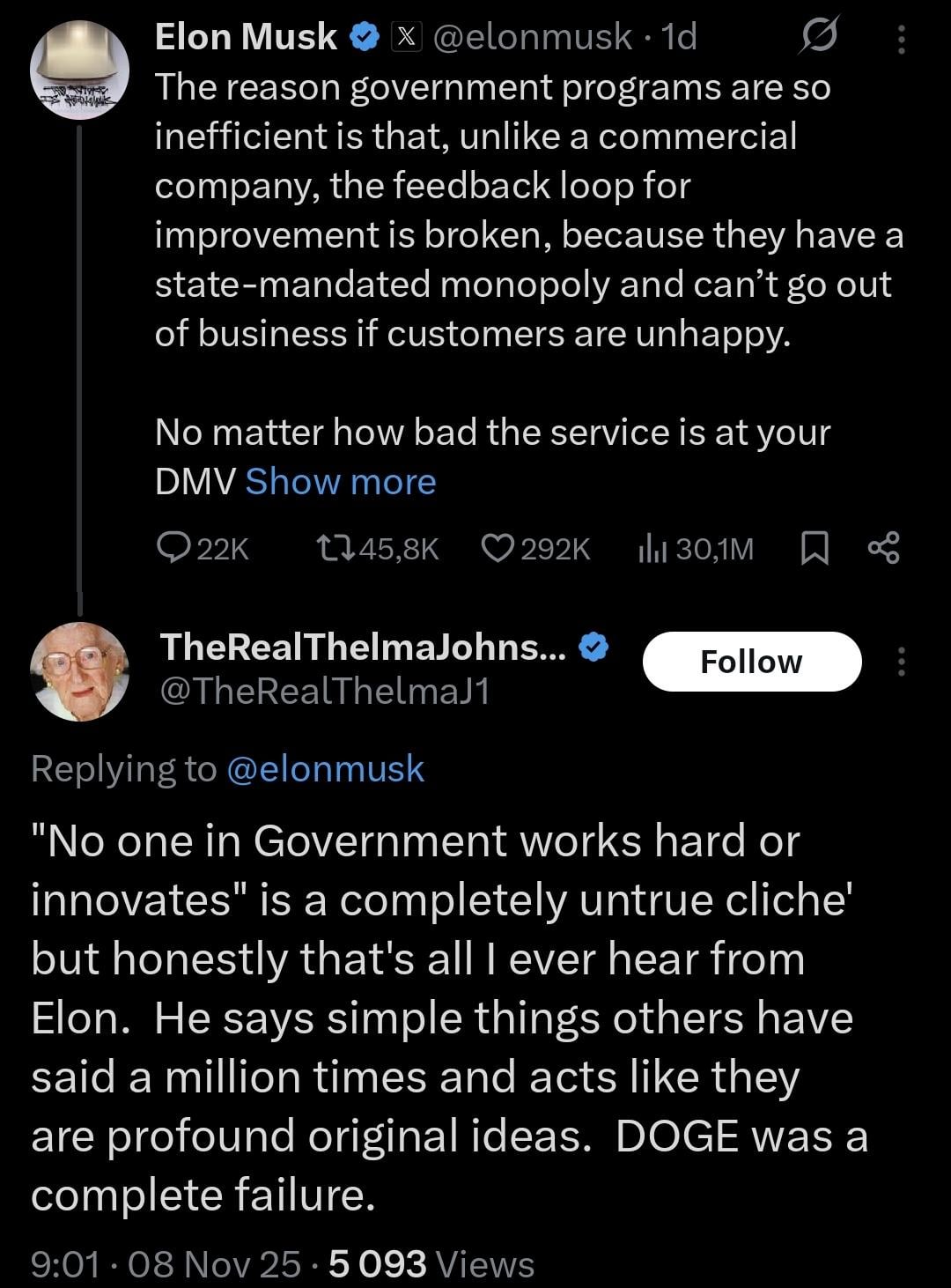Image resolution: width=951 pixels, height=1288 pixels.
Task: View analytics icon showing 30,1M views
Action: (651, 549)
